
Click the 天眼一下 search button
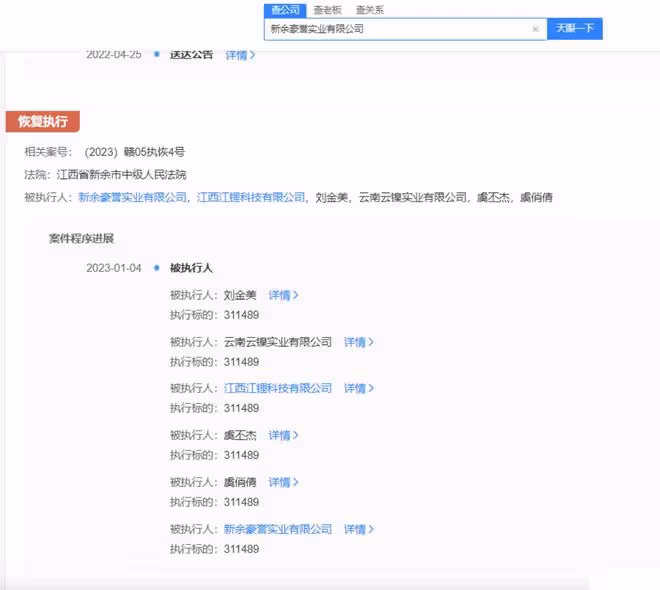[x=575, y=29]
